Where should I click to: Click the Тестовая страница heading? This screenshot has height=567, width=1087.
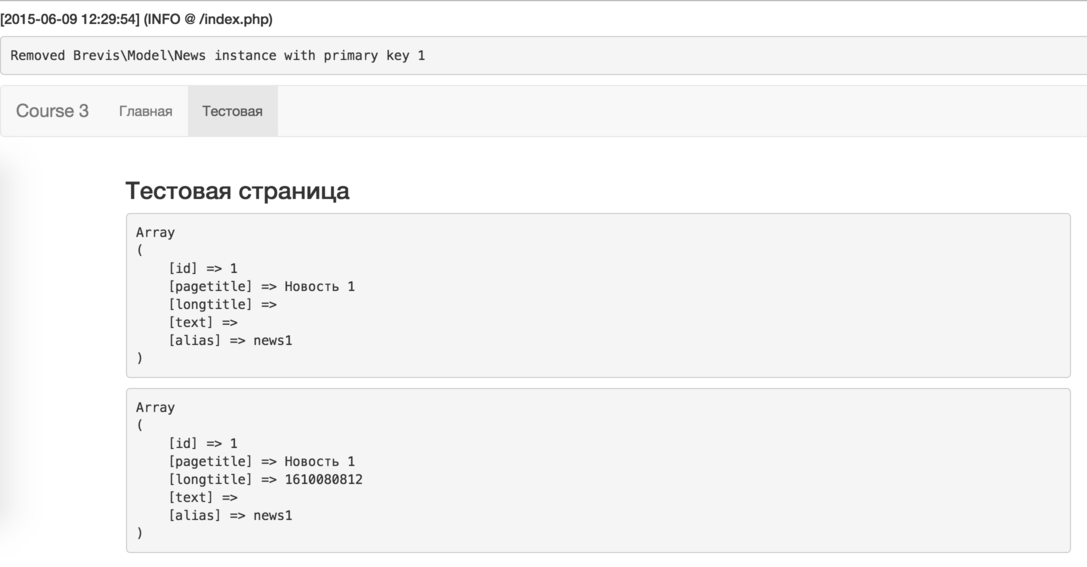tap(237, 191)
